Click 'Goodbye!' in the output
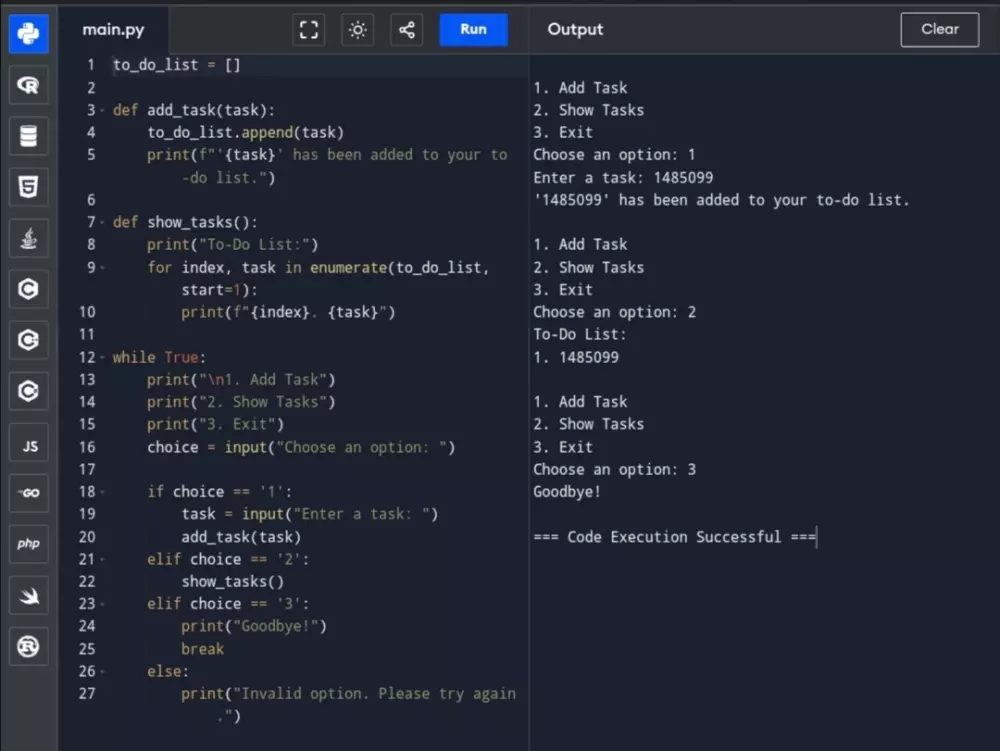Image resolution: width=1000 pixels, height=751 pixels. [567, 492]
